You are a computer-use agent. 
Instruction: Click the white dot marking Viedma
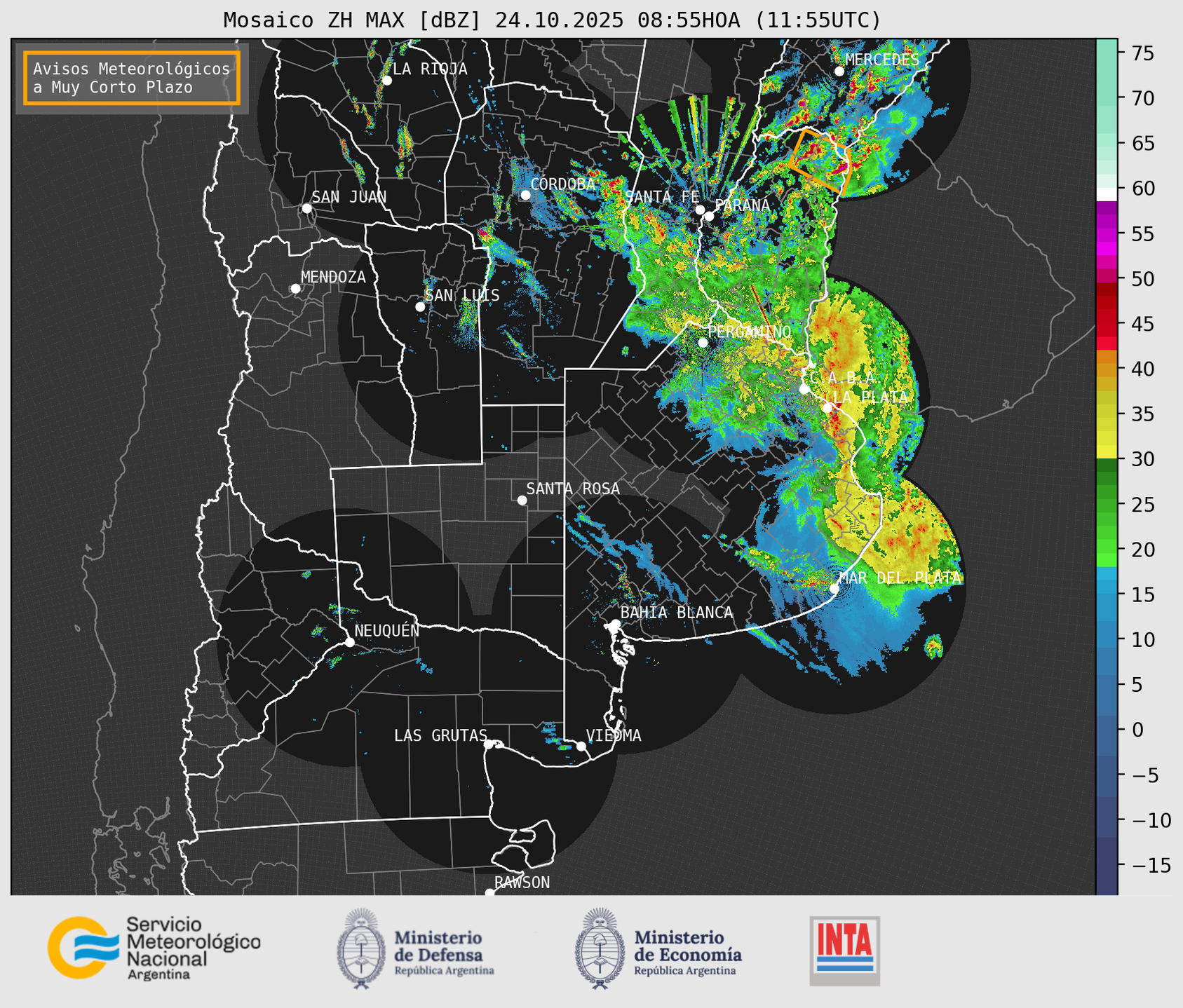click(581, 746)
